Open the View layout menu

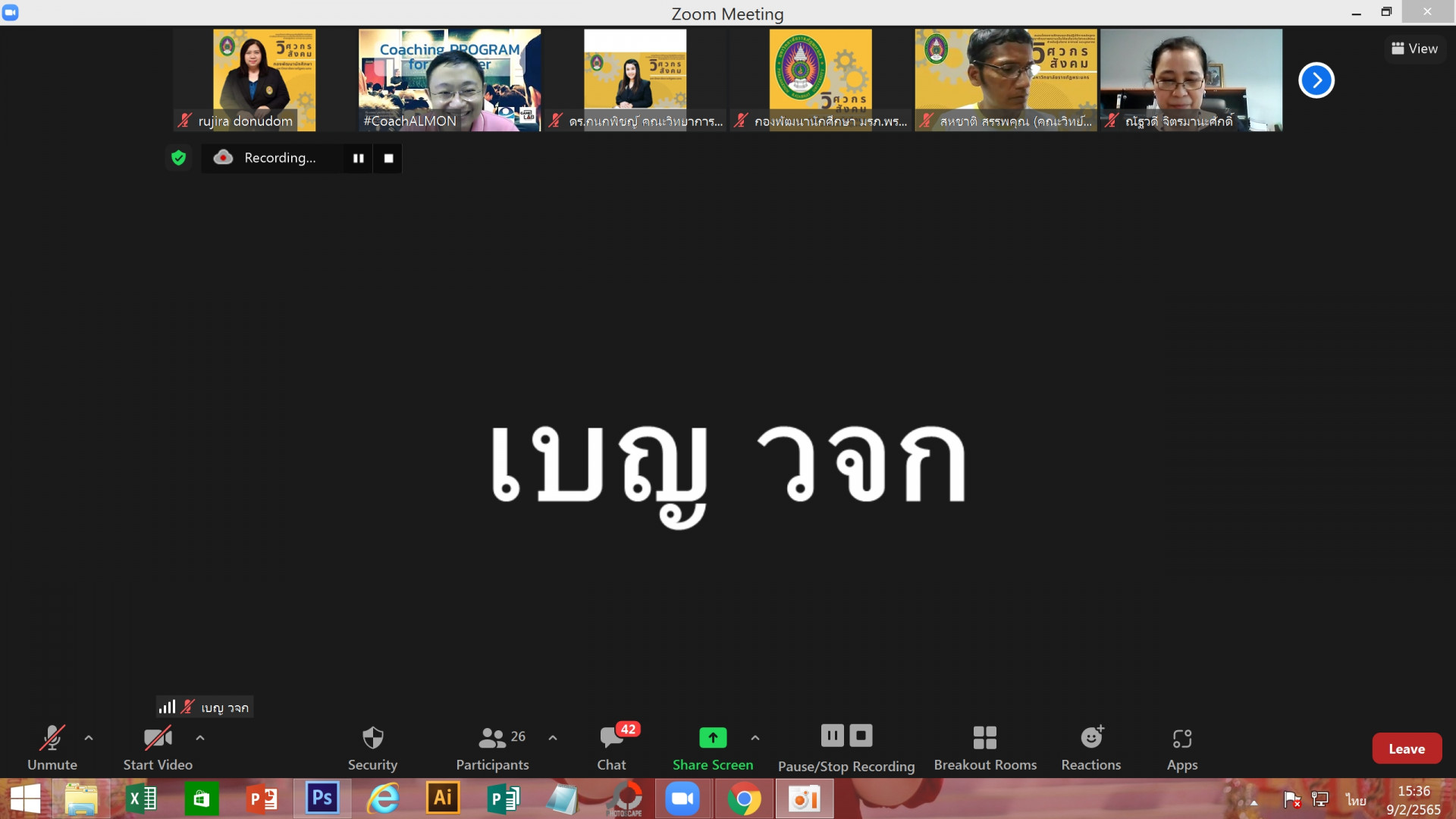coord(1414,49)
